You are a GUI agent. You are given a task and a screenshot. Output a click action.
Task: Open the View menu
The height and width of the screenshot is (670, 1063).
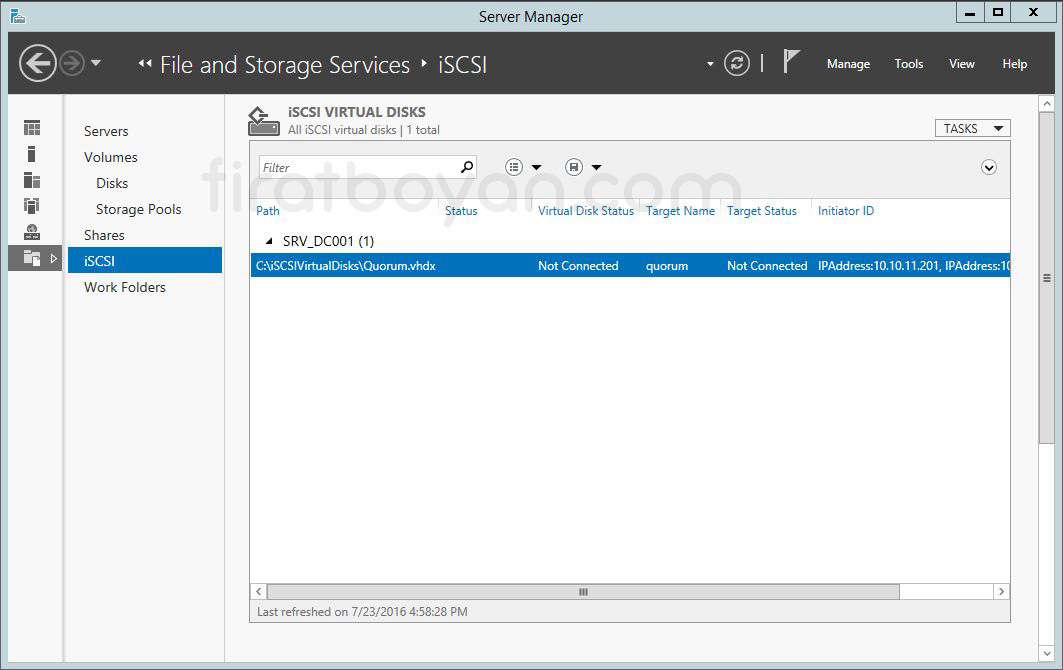coord(961,64)
